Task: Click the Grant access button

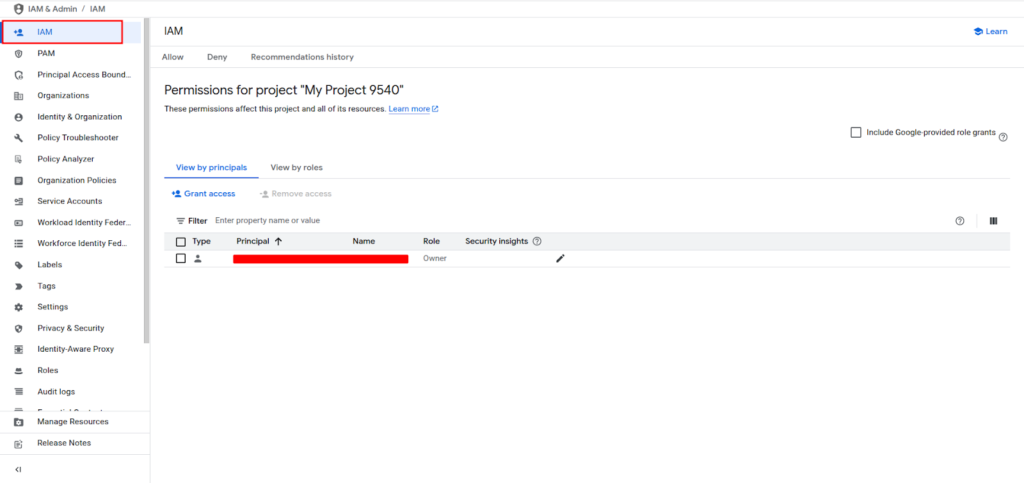Action: point(203,194)
